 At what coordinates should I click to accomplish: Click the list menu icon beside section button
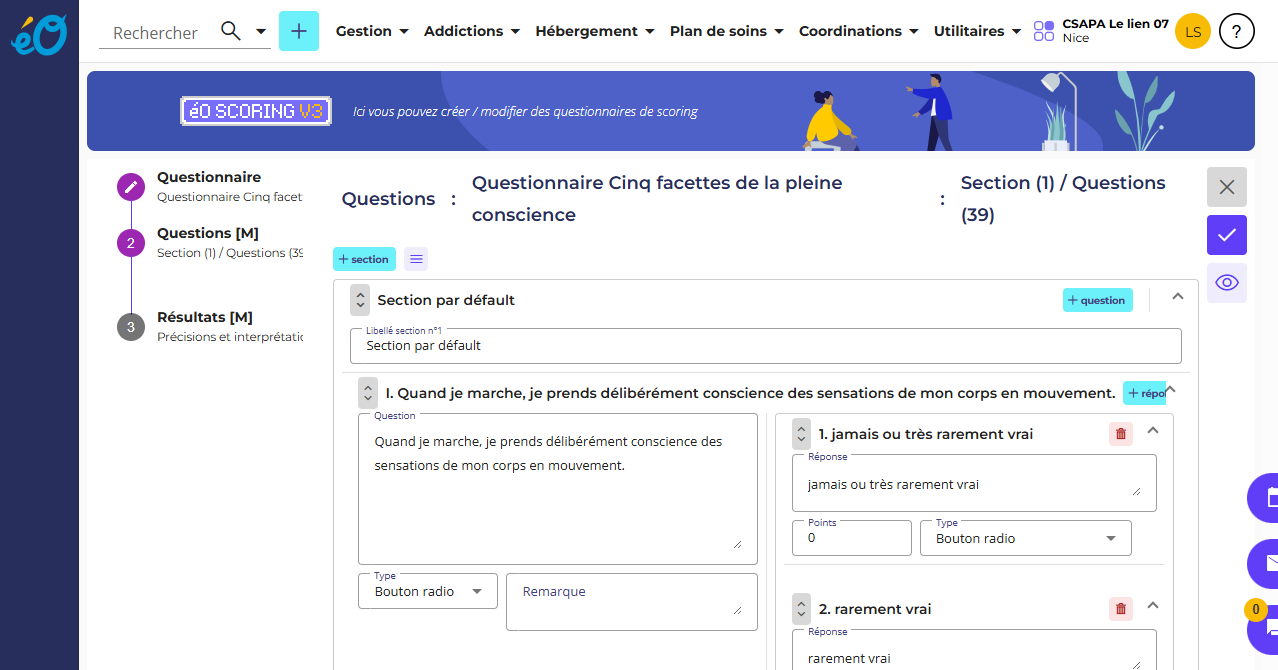[x=417, y=259]
